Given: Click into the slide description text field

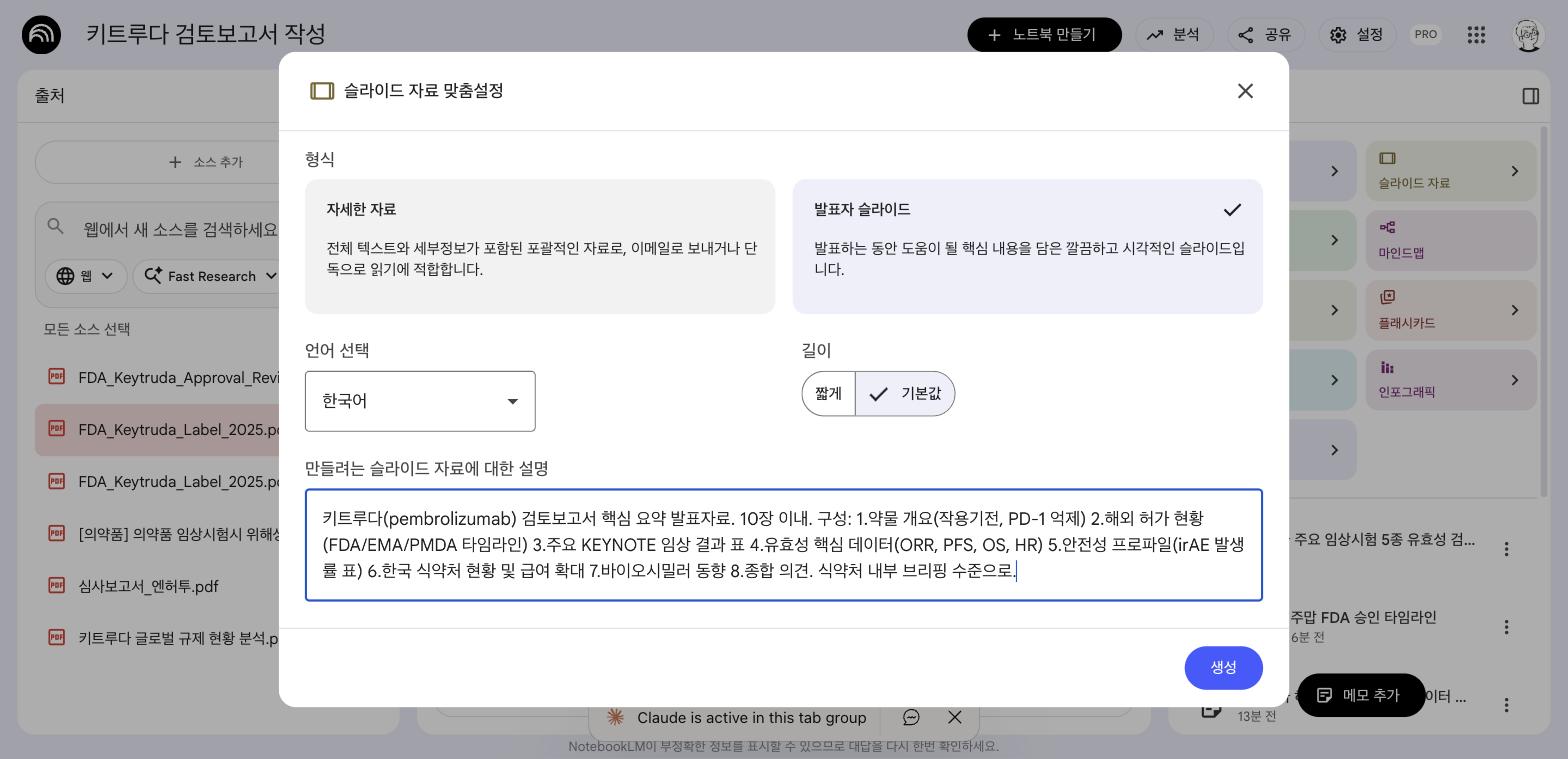Looking at the screenshot, I should 784,545.
